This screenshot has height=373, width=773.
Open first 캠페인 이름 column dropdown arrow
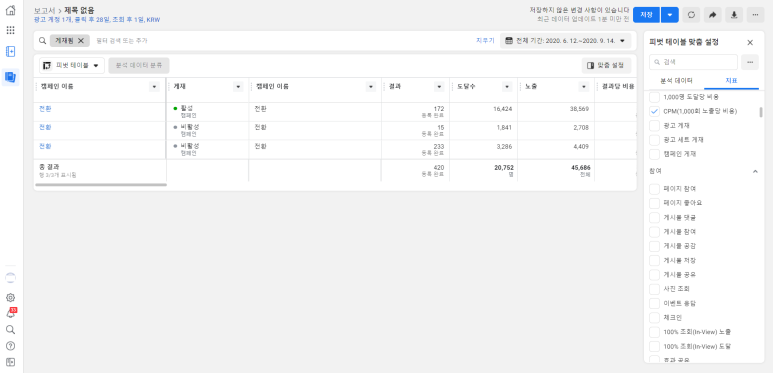(x=154, y=87)
